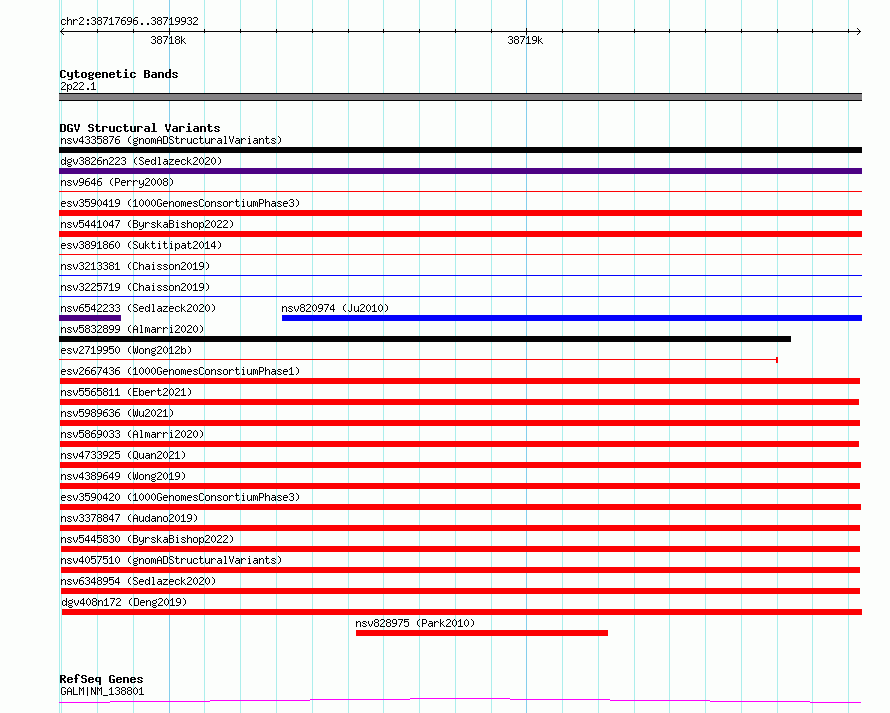Click the 38718k ruler label
The height and width of the screenshot is (713, 890).
click(x=168, y=40)
